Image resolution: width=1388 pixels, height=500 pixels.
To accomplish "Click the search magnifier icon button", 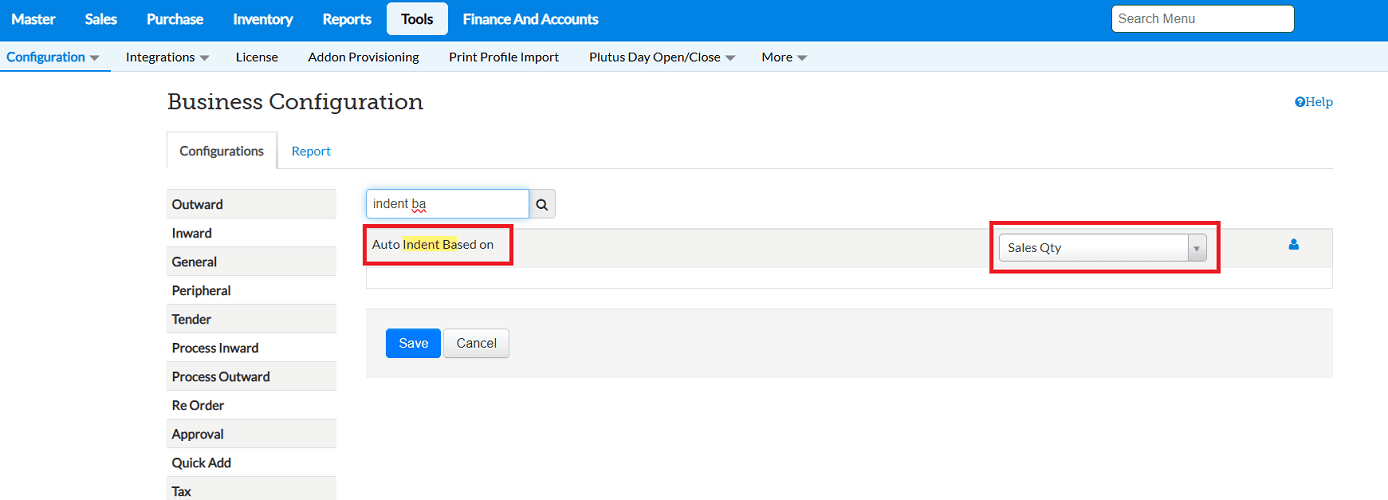I will pyautogui.click(x=542, y=204).
